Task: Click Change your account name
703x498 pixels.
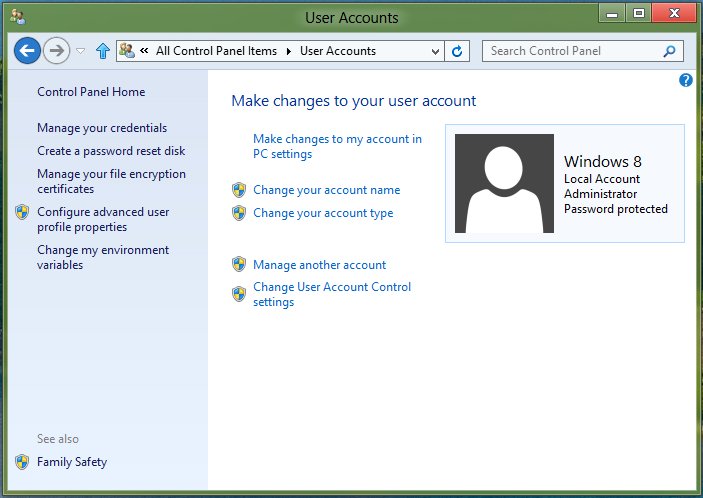Action: [x=326, y=190]
